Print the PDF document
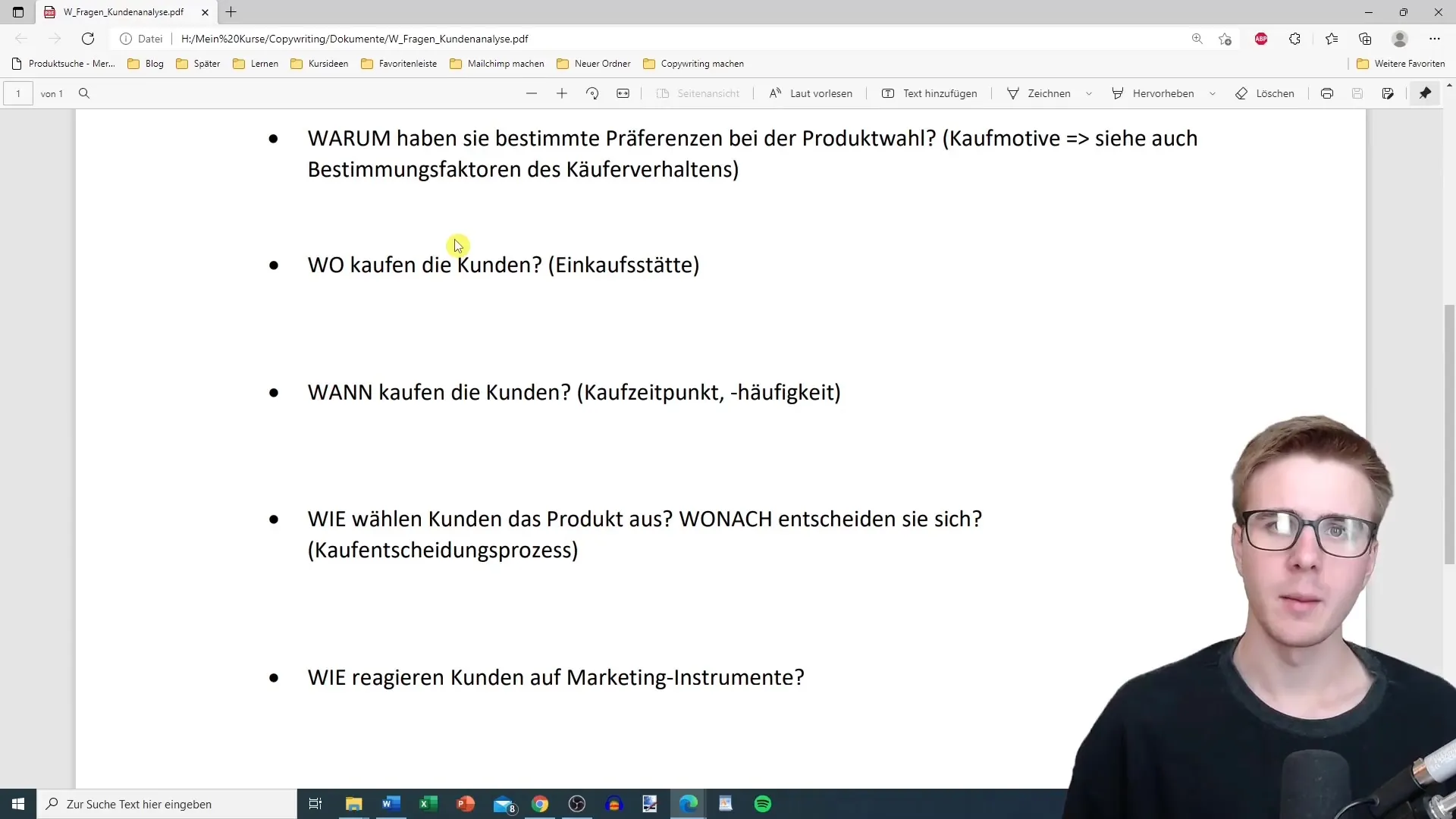The image size is (1456, 819). coord(1327,93)
